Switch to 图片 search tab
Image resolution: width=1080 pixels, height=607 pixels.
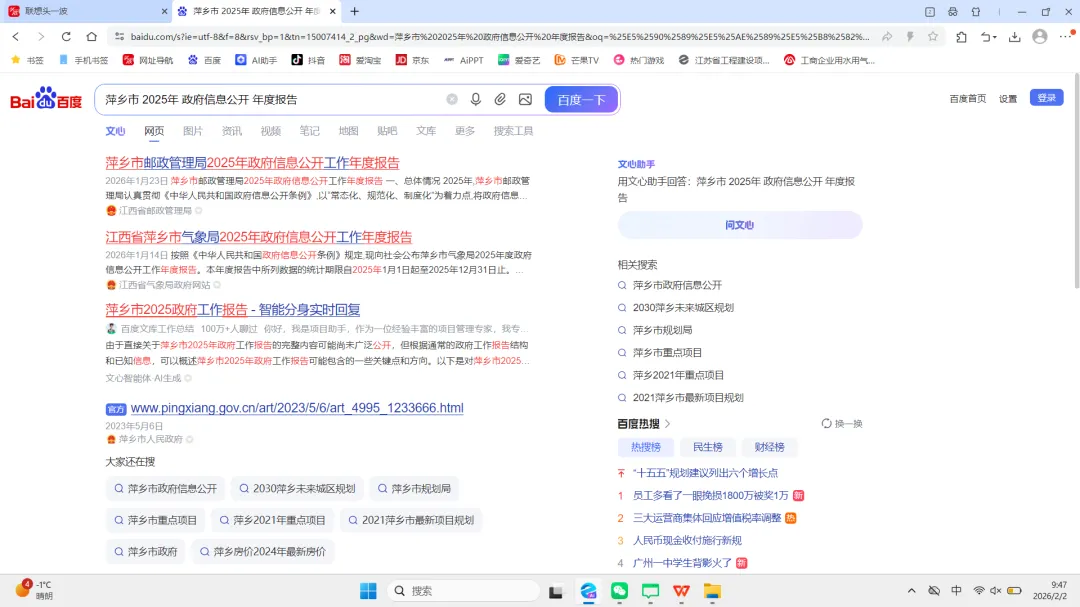coord(193,131)
